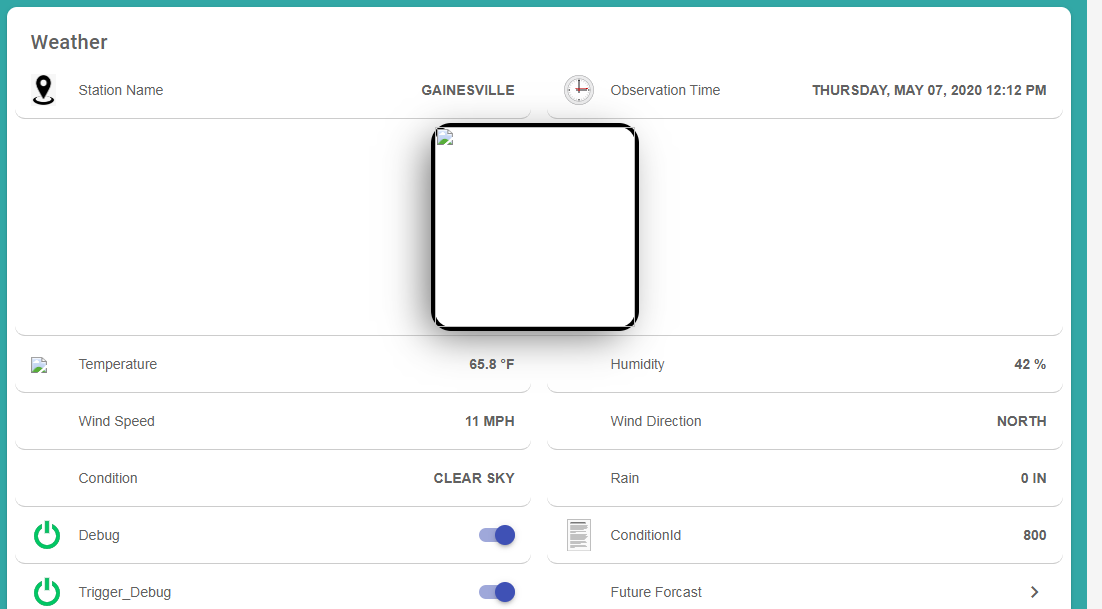Turn off the Debug switch
Screen dimensions: 1102x609
(497, 535)
